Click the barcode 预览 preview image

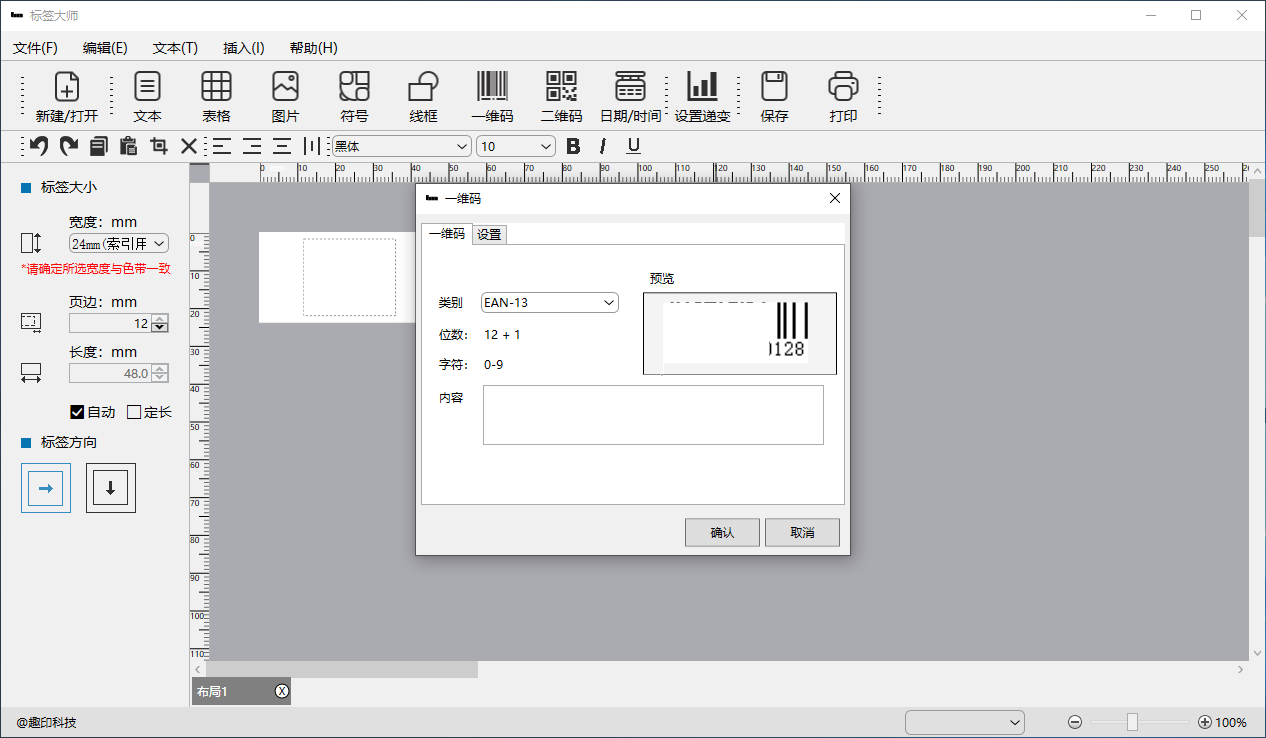740,334
